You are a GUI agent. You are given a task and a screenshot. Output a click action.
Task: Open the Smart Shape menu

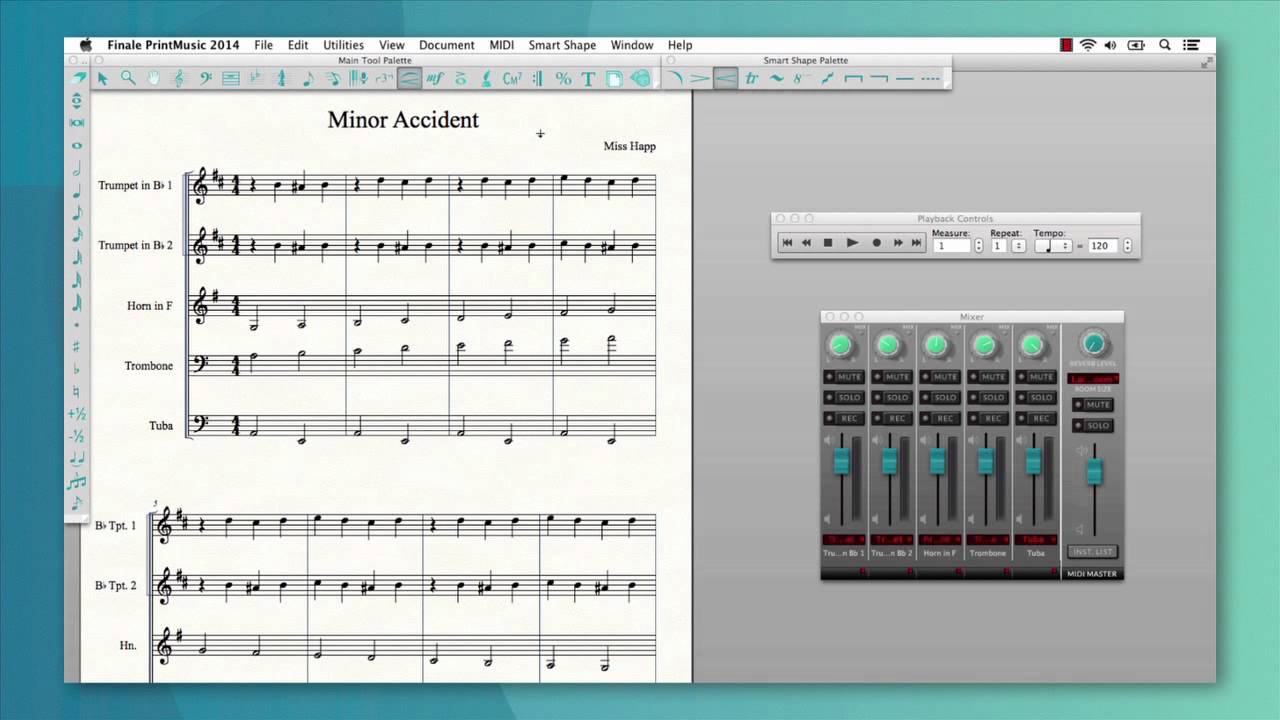pos(562,45)
